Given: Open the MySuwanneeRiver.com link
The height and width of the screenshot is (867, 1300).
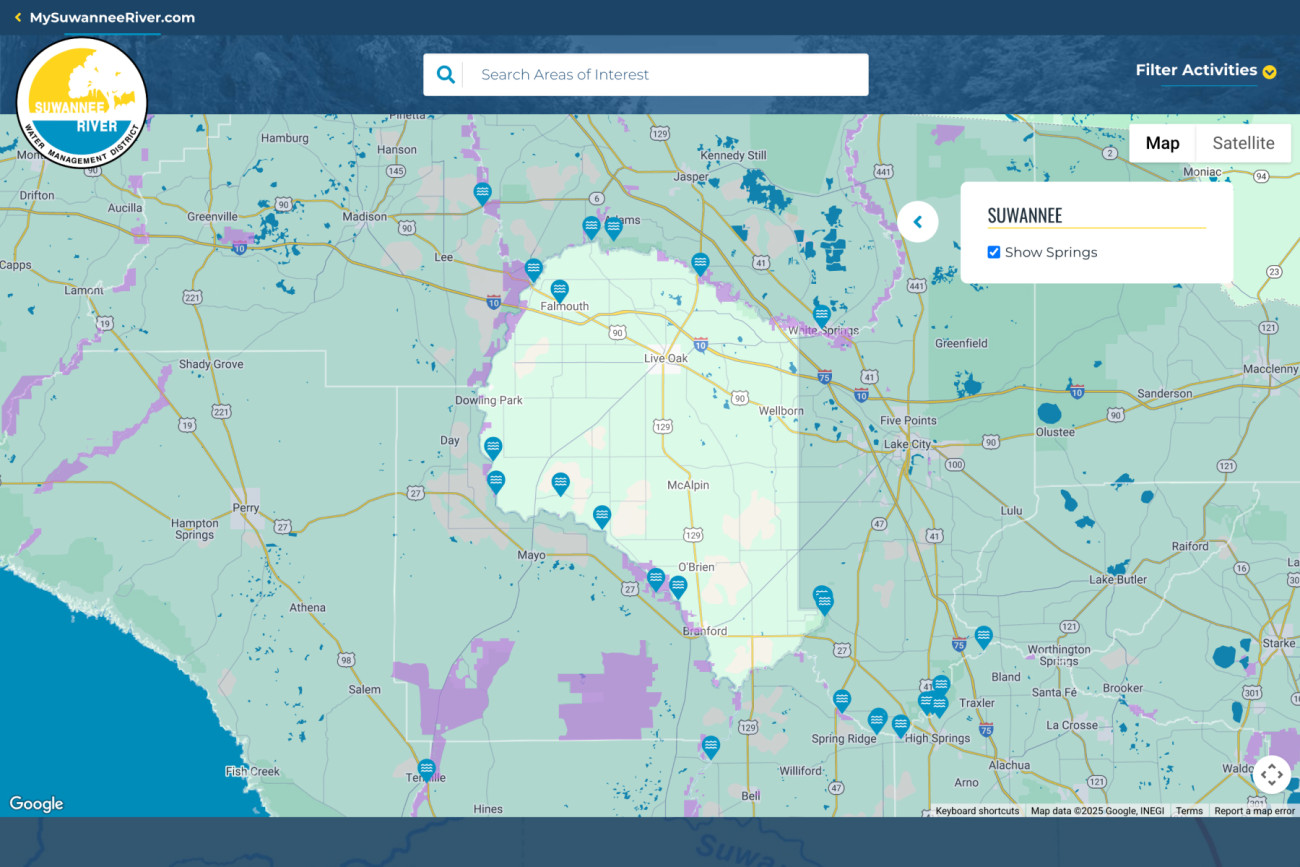Looking at the screenshot, I should pos(112,18).
